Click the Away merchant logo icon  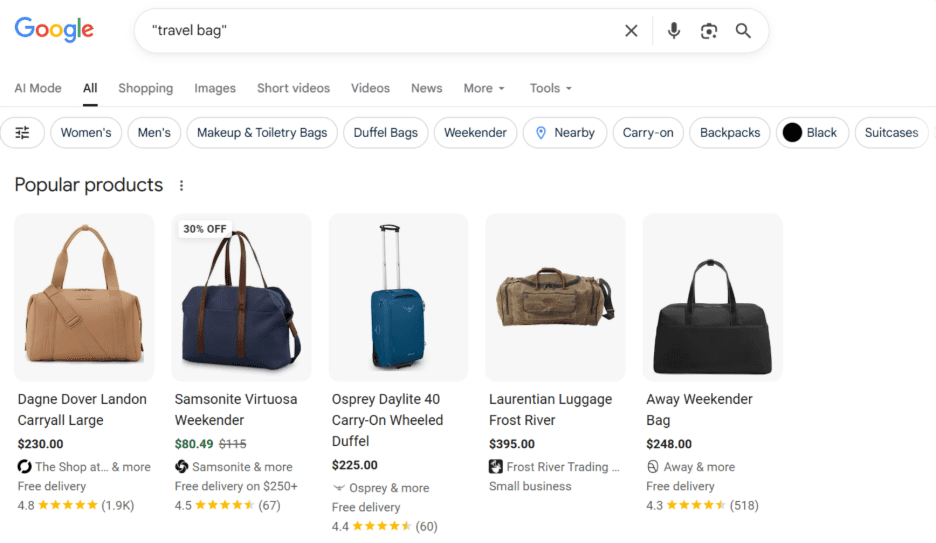click(652, 467)
